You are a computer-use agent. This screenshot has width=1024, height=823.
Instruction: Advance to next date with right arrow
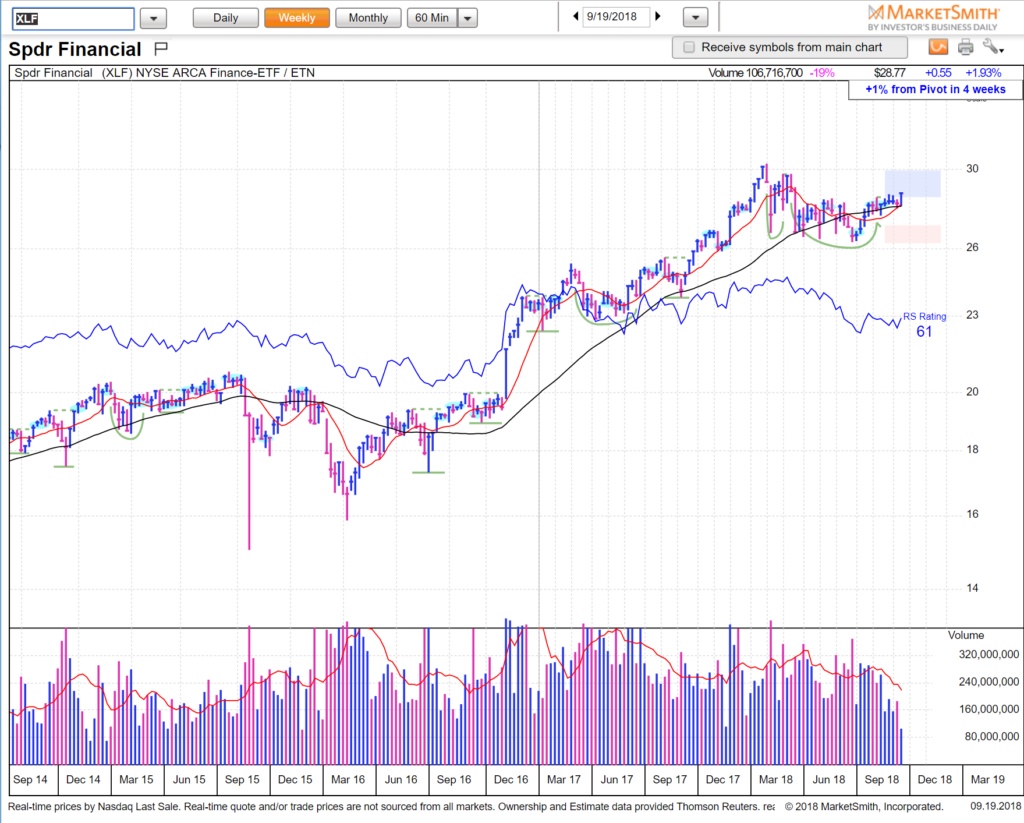pyautogui.click(x=658, y=17)
